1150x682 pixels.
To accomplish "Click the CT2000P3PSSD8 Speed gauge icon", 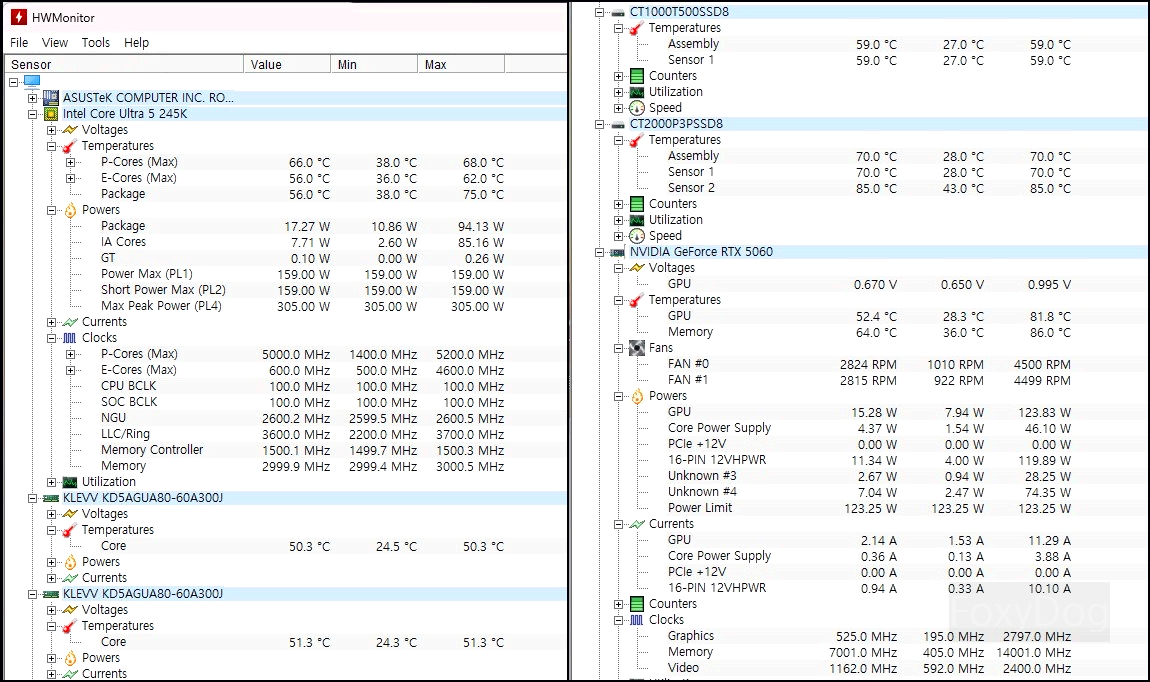I will point(637,236).
